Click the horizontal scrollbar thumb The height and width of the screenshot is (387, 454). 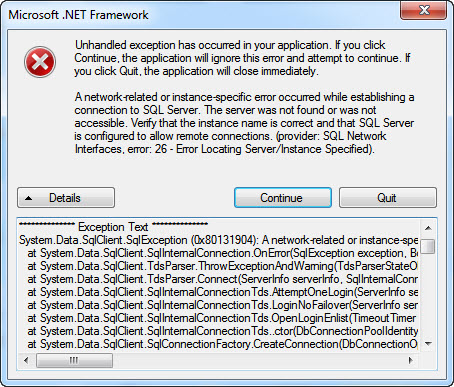(74, 360)
